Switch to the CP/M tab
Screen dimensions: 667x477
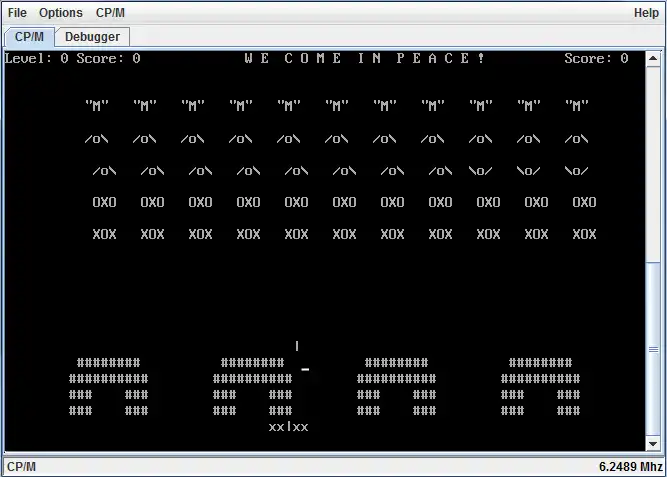[x=29, y=37]
